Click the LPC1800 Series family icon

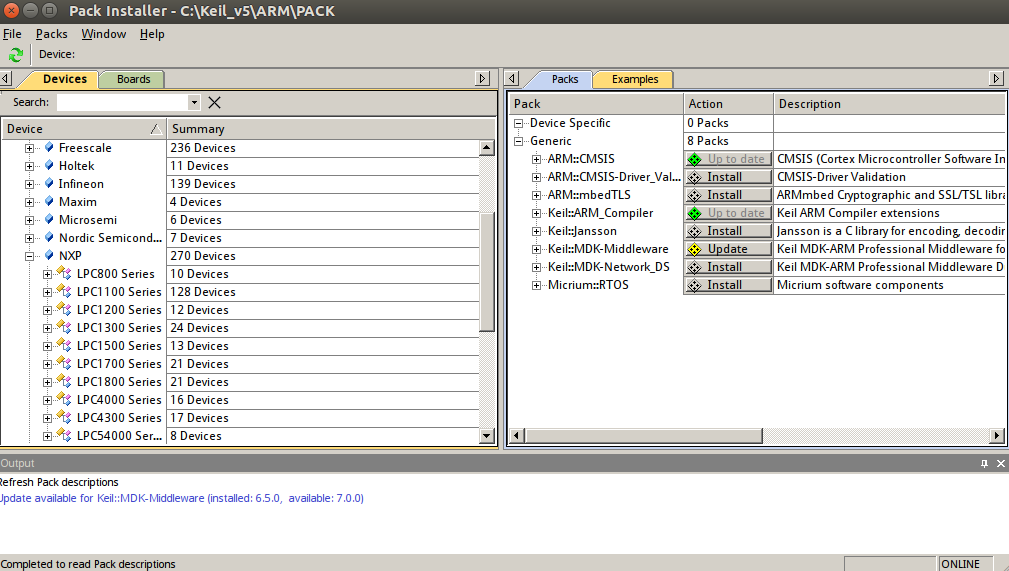click(64, 381)
